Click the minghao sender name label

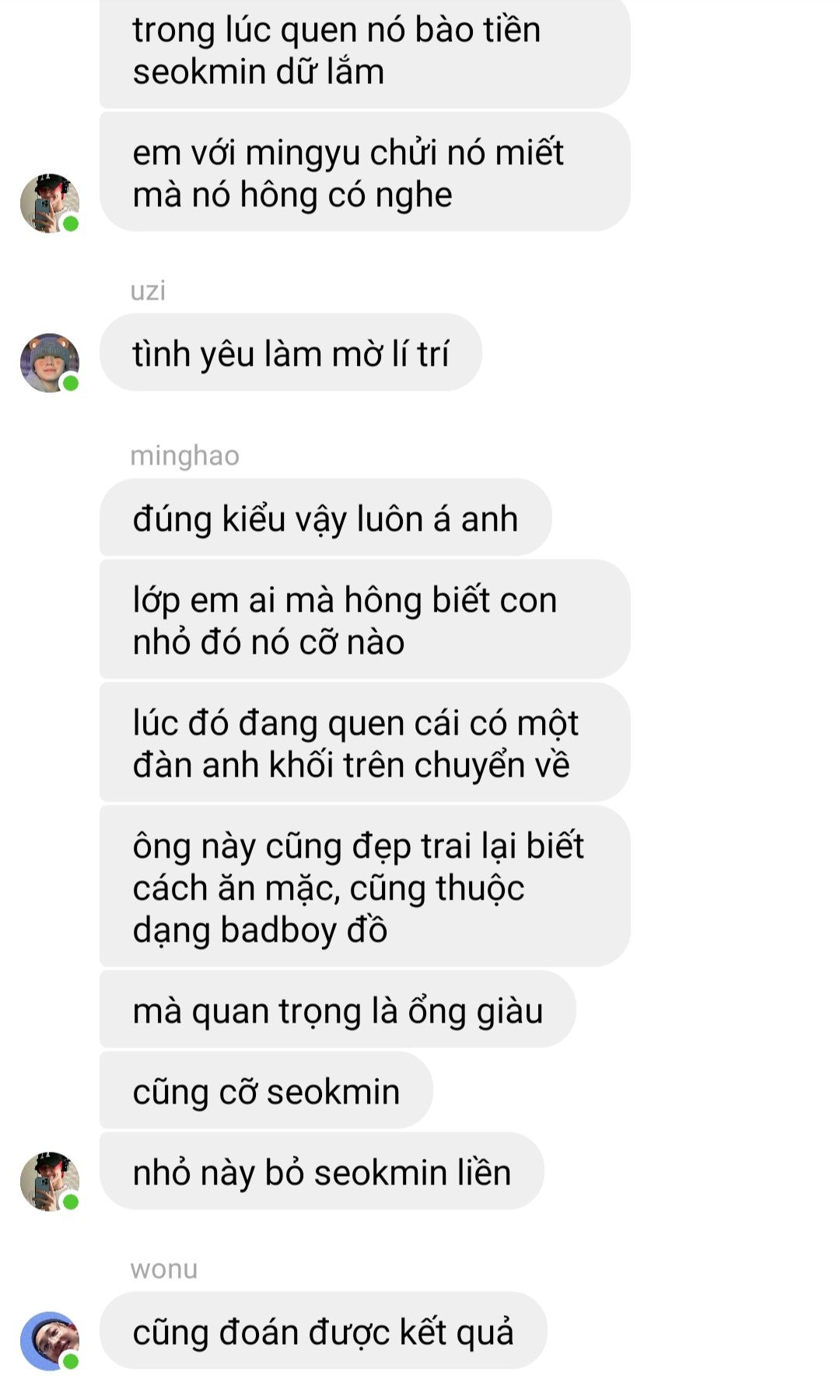point(184,455)
